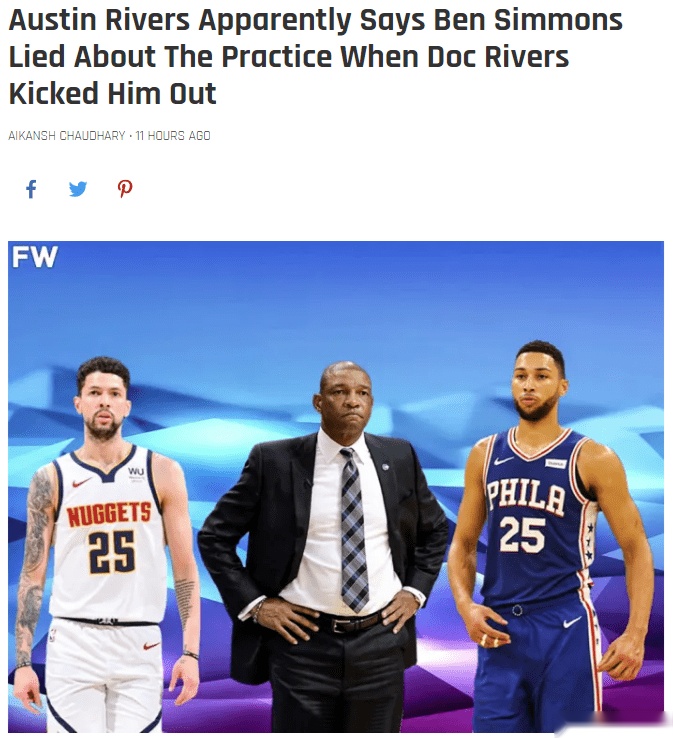Click the PHILA lettering on blue jersey
Viewport: 673px width, 739px height.
click(526, 497)
